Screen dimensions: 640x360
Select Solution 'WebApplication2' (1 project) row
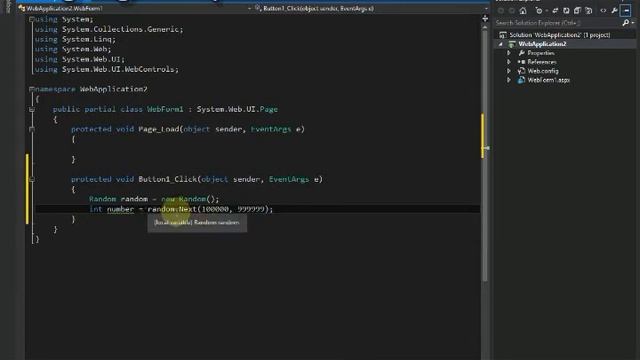pos(560,35)
